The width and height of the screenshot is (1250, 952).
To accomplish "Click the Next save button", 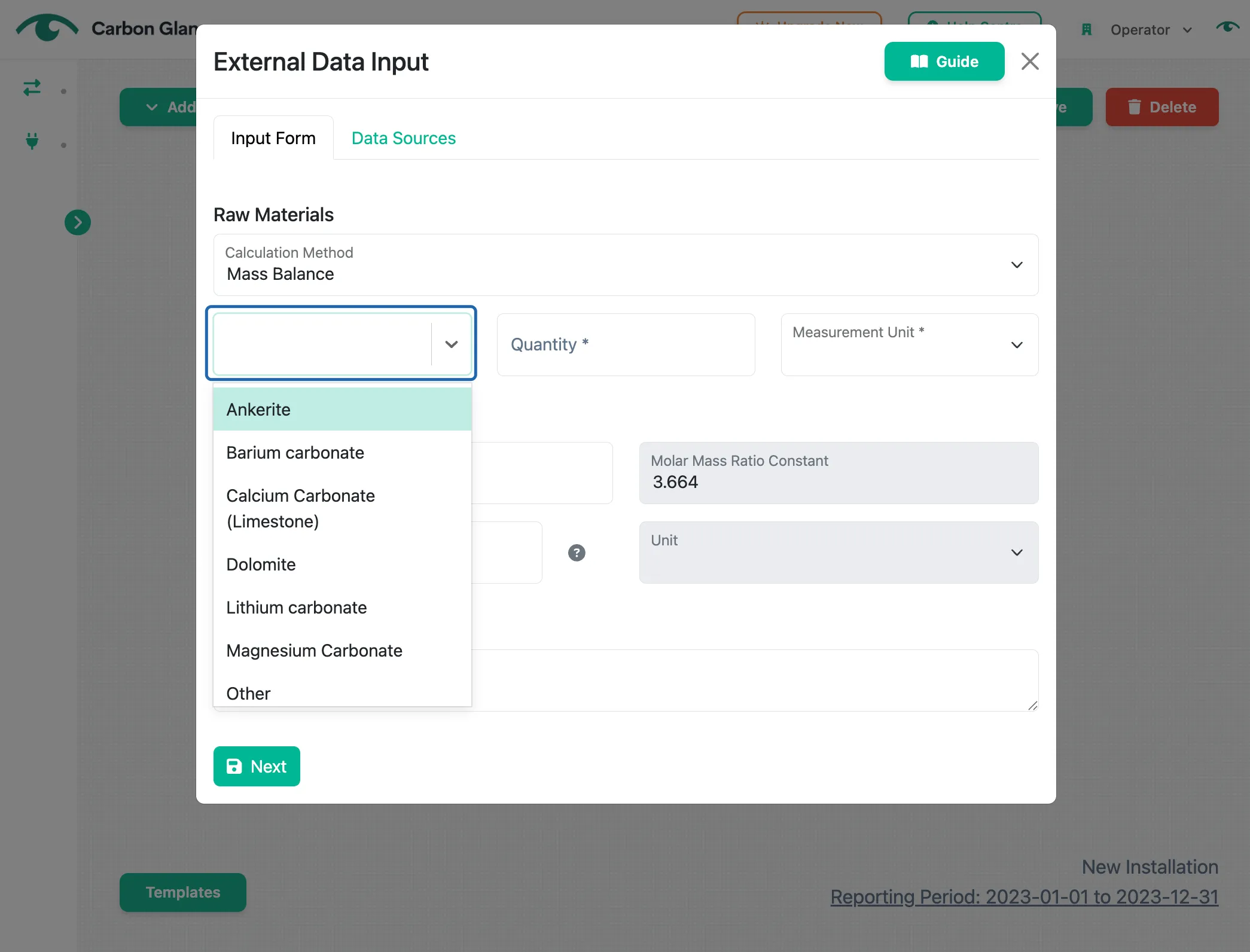I will coord(257,766).
